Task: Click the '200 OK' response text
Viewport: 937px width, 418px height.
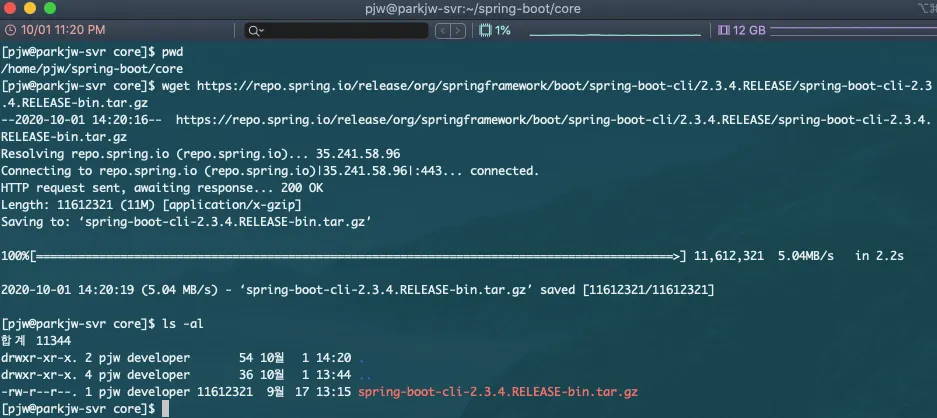Action: point(302,188)
